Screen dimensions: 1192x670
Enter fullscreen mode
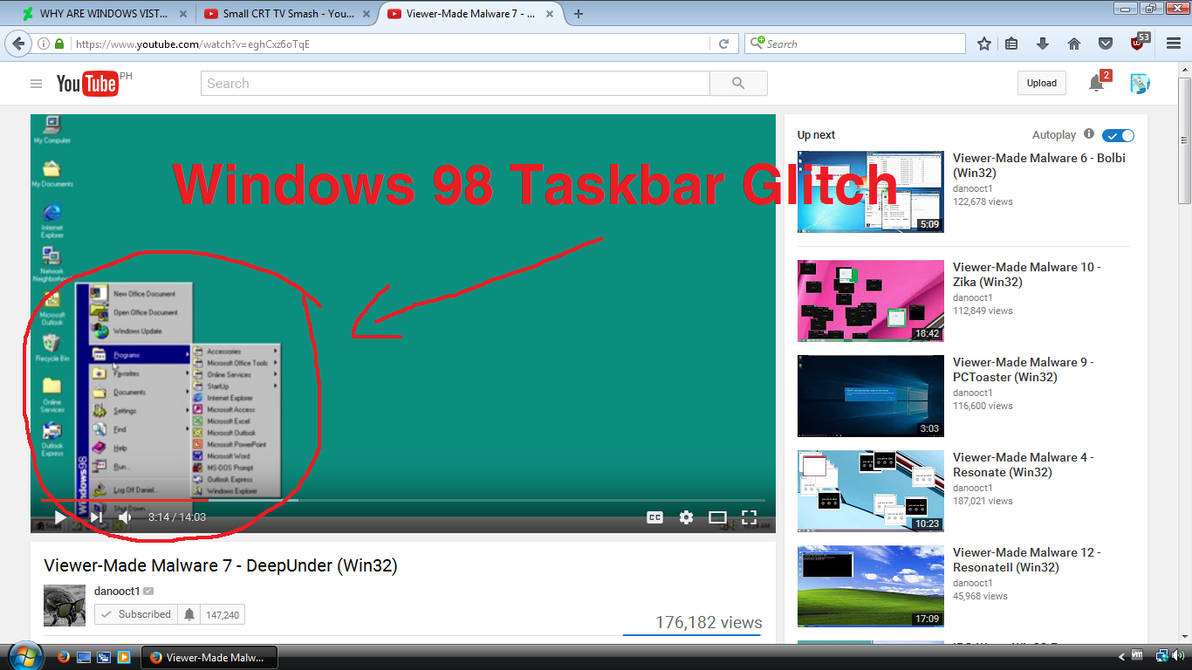pyautogui.click(x=749, y=517)
